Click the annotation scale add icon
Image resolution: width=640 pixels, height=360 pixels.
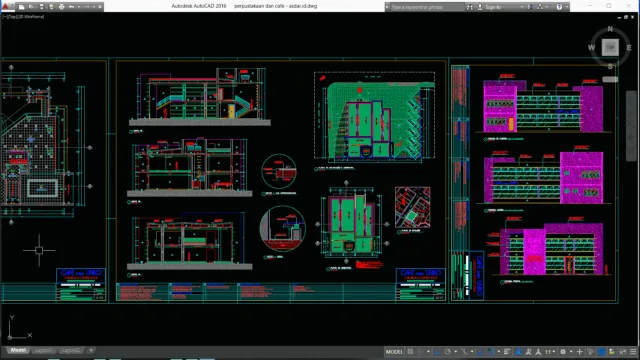538,352
